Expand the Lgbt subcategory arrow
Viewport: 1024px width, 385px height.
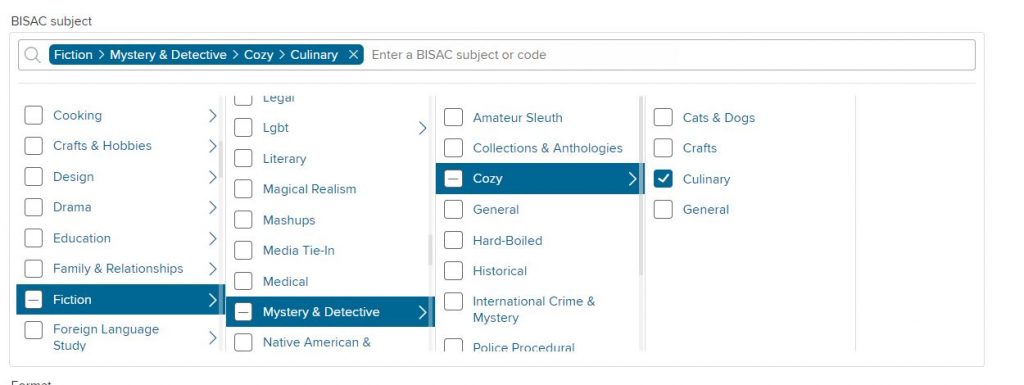coord(423,128)
